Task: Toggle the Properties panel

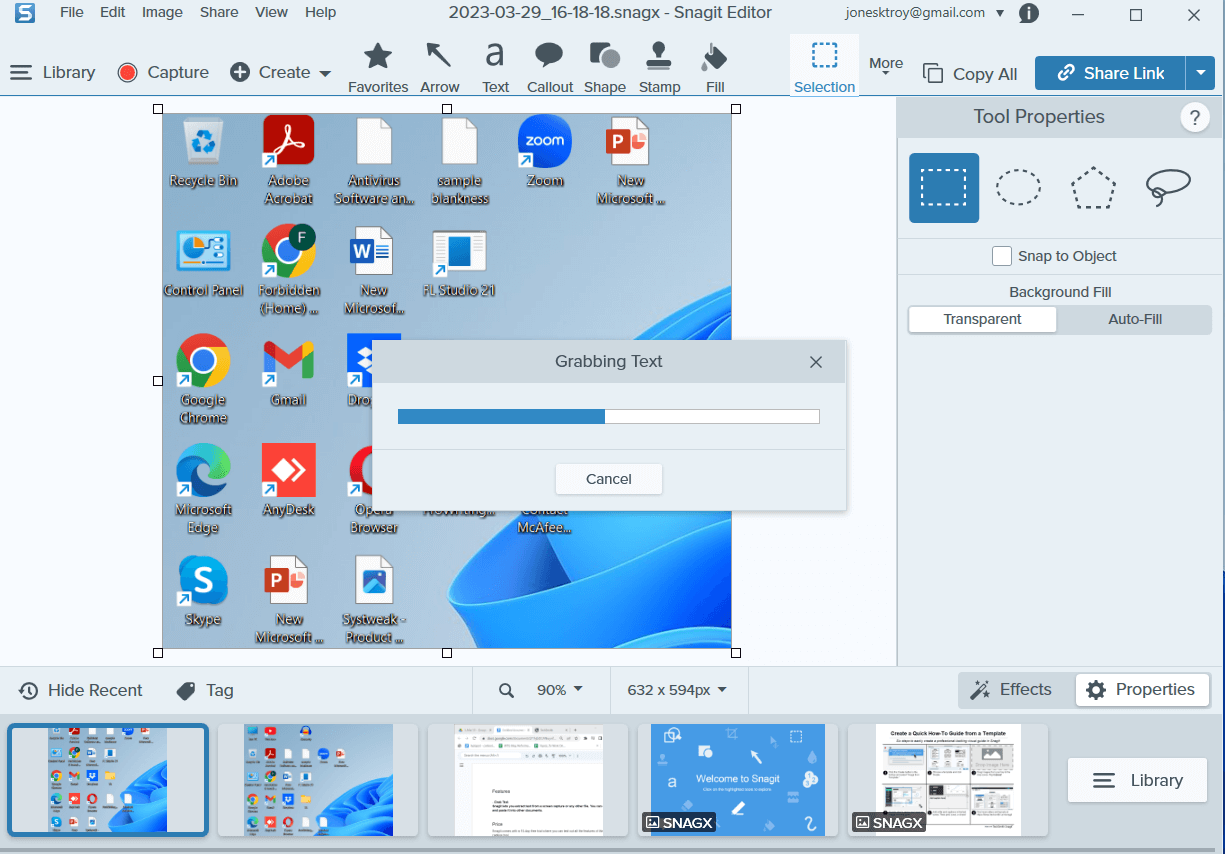Action: (x=1141, y=690)
